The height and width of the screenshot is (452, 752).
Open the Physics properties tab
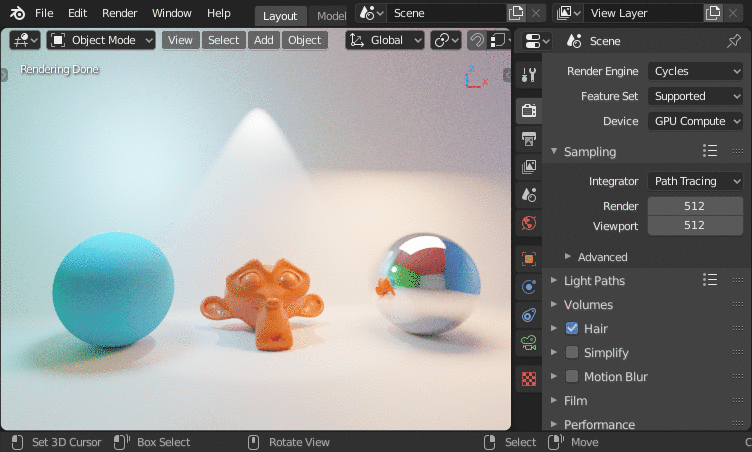pyautogui.click(x=529, y=287)
